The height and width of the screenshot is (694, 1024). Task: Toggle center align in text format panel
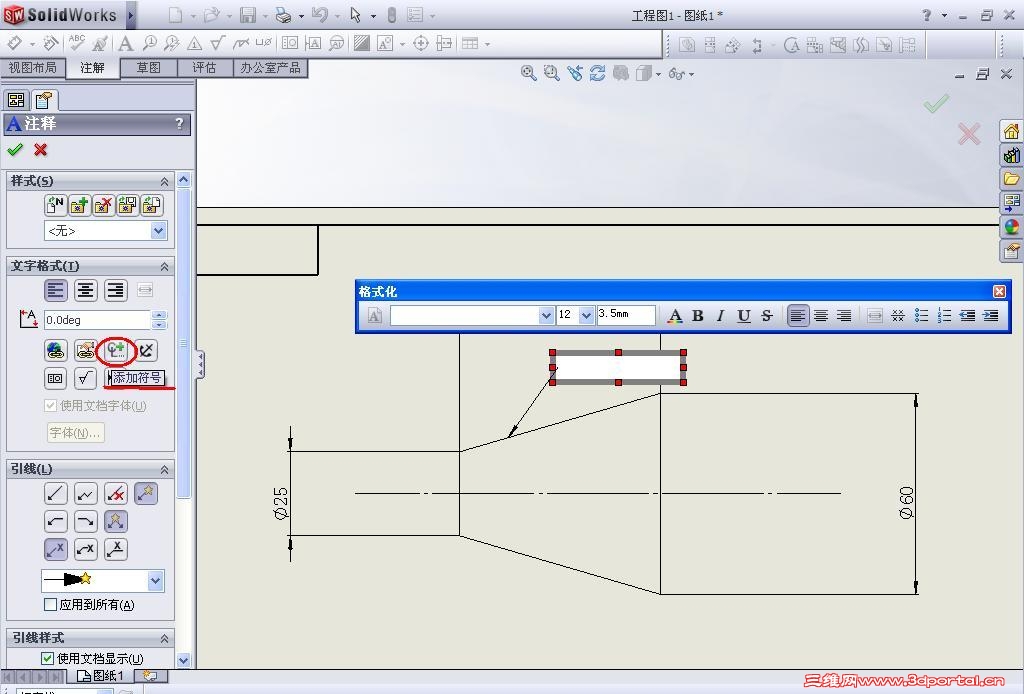click(x=86, y=291)
